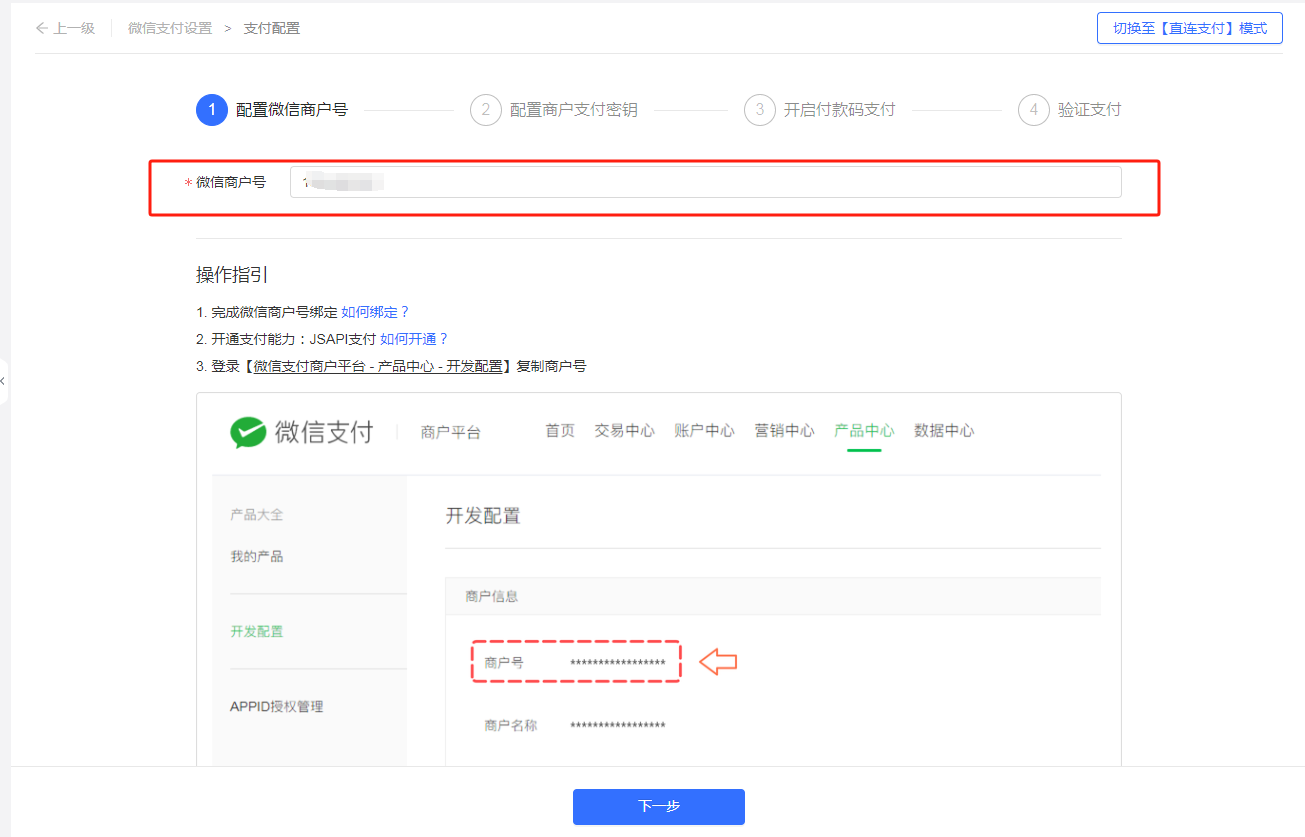Click 验证支付 step label
The width and height of the screenshot is (1305, 837).
1090,110
